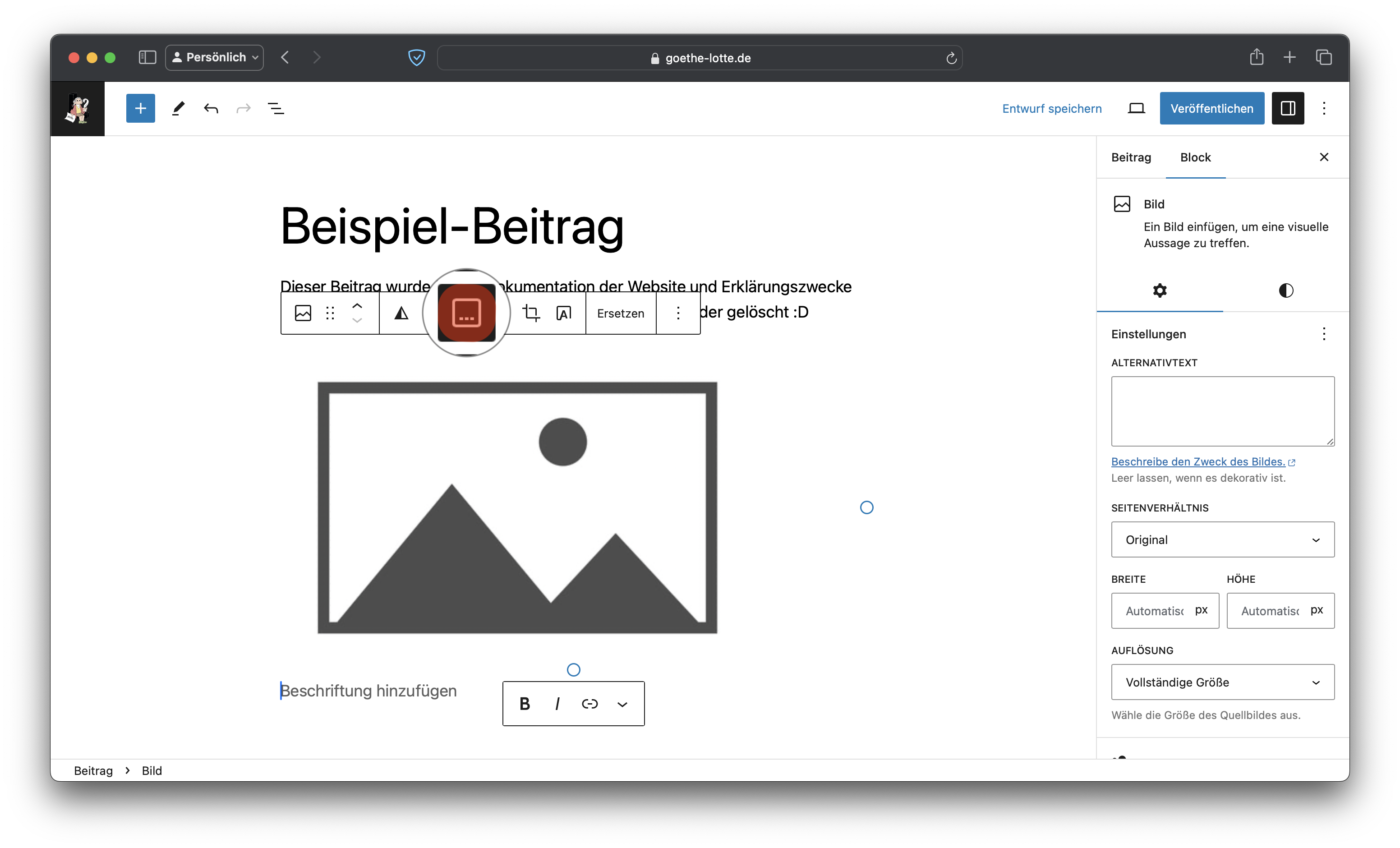Switch to the Beitrag tab

pyautogui.click(x=1131, y=157)
